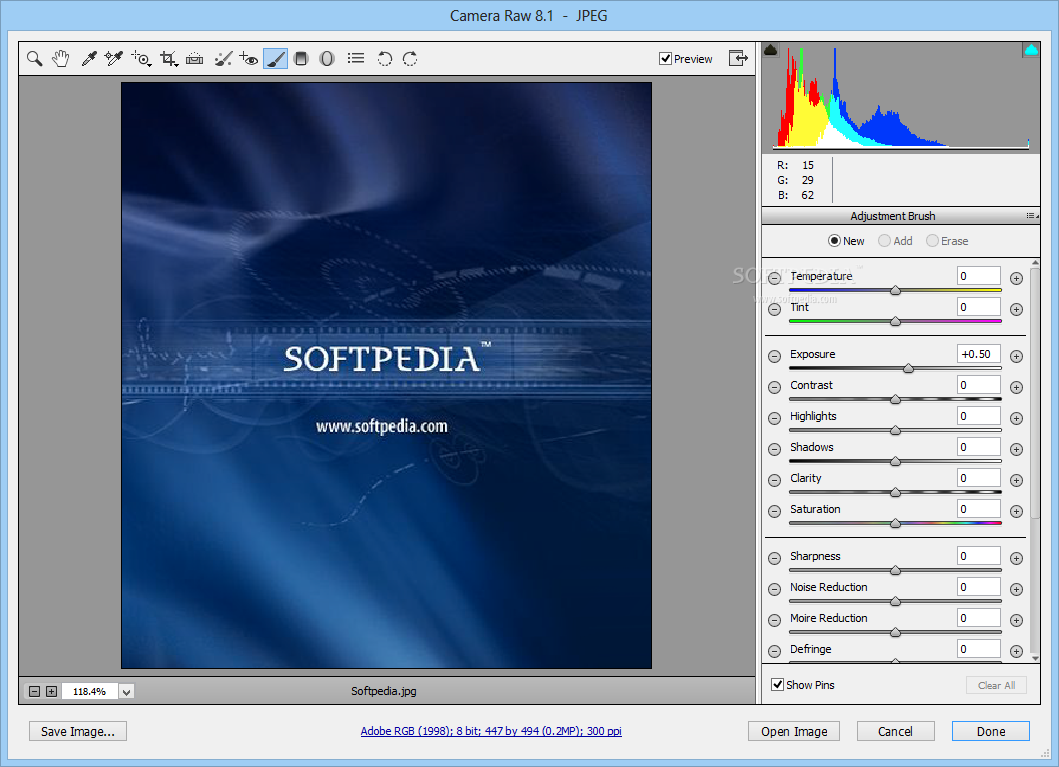This screenshot has width=1059, height=767.
Task: Activate the Red Eye Removal tool
Action: pyautogui.click(x=249, y=59)
